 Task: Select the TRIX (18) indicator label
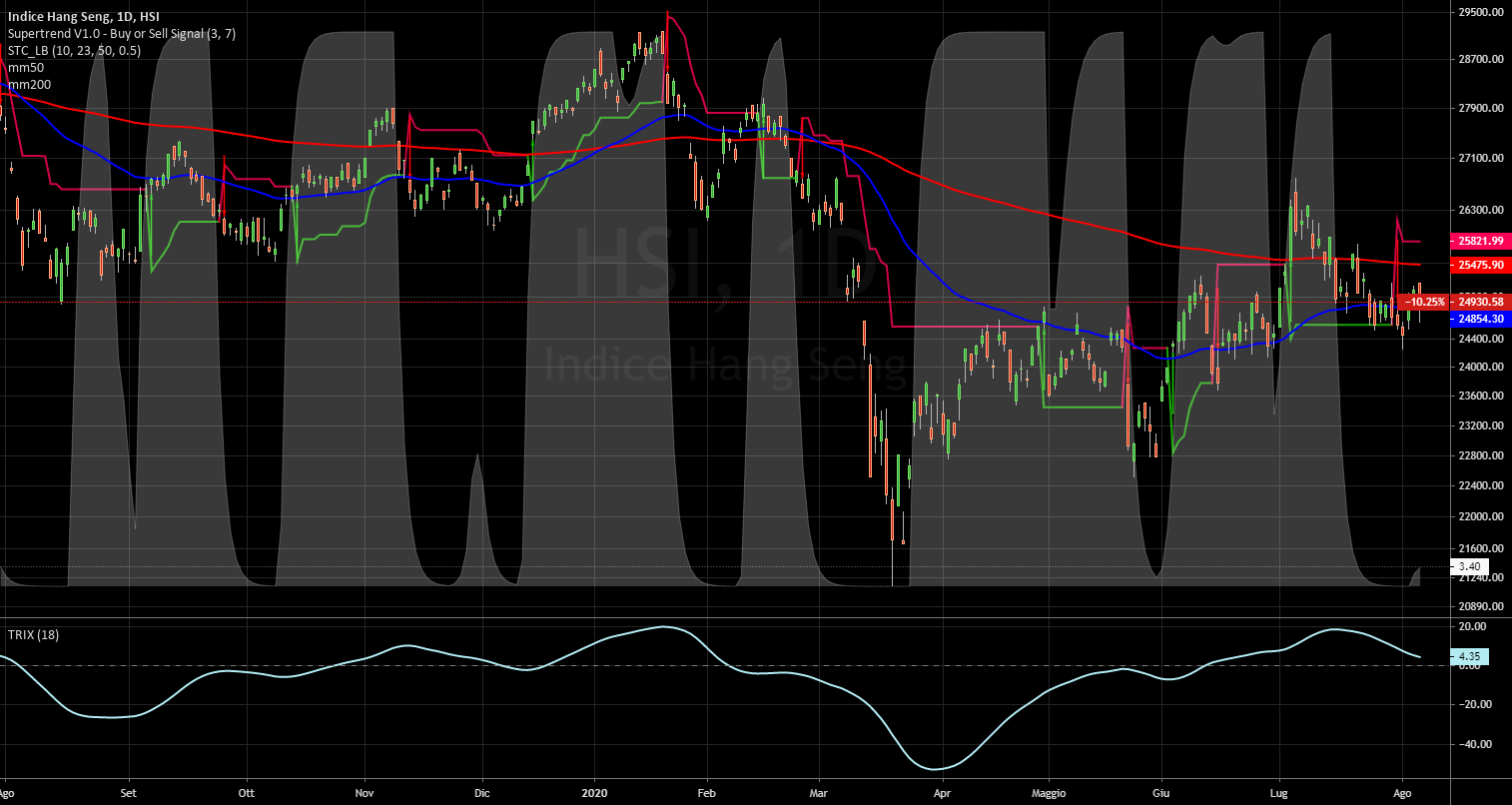point(33,634)
